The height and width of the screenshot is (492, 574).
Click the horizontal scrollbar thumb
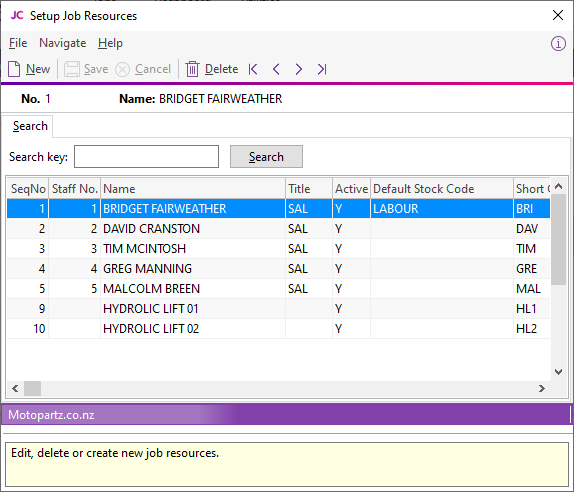click(32, 388)
